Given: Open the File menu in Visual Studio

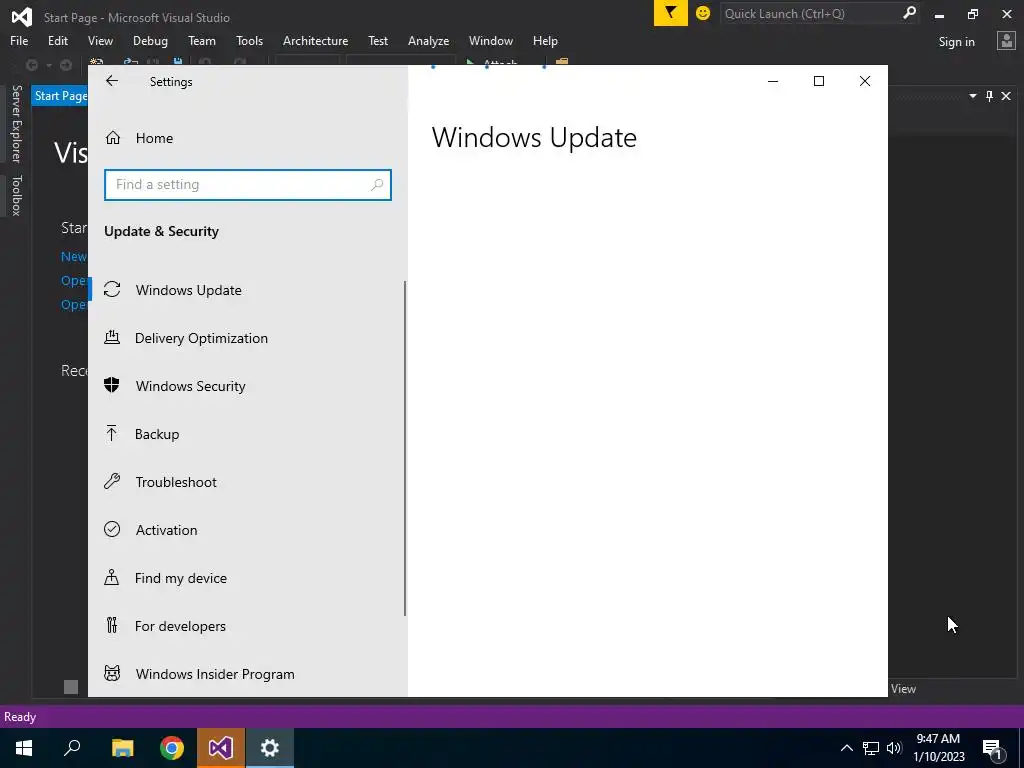Looking at the screenshot, I should coord(19,40).
